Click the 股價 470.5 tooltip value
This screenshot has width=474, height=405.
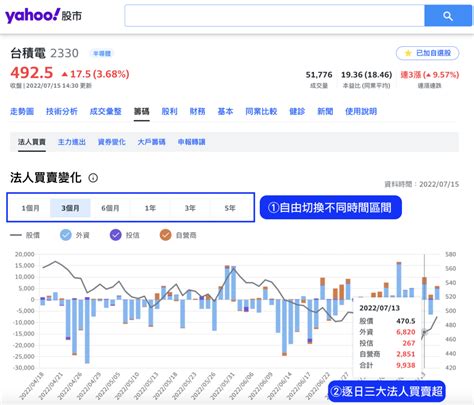point(406,321)
